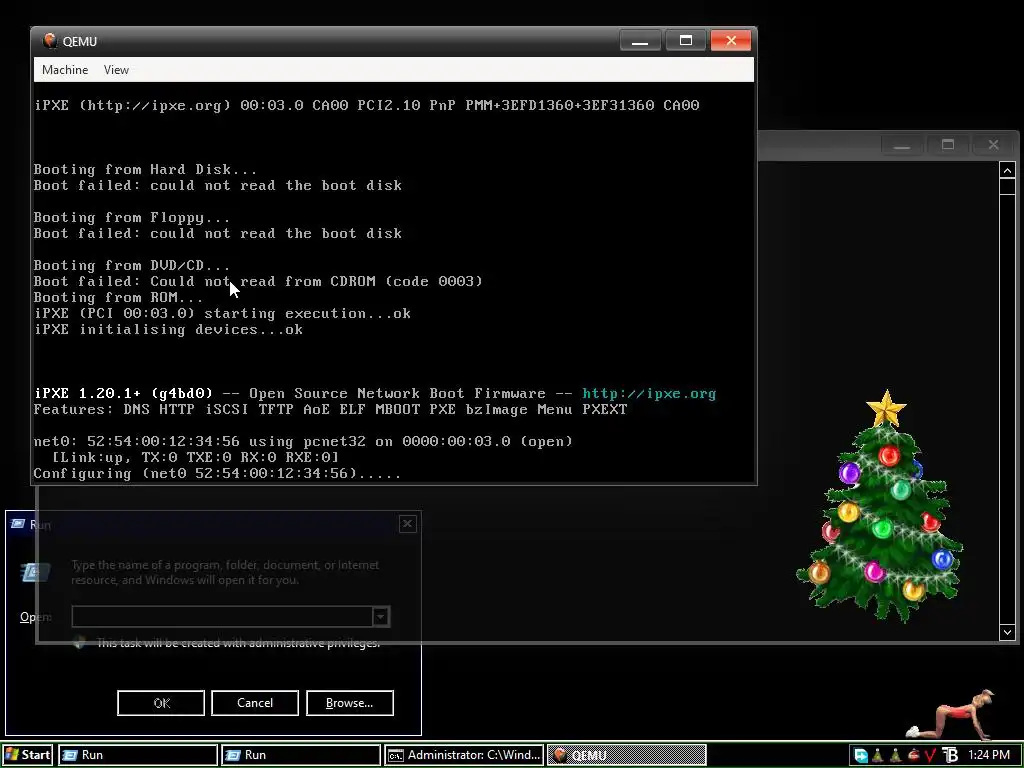1024x768 pixels.
Task: Click the tree tray icon beside red ornament icon
Action: 895,756
